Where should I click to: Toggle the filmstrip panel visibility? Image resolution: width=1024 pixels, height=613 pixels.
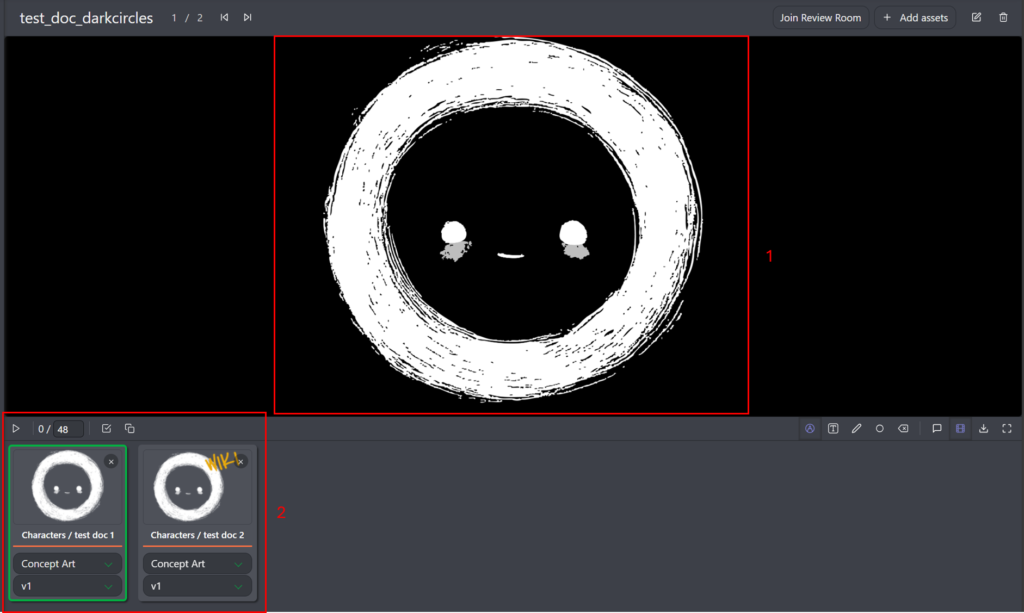pyautogui.click(x=960, y=428)
